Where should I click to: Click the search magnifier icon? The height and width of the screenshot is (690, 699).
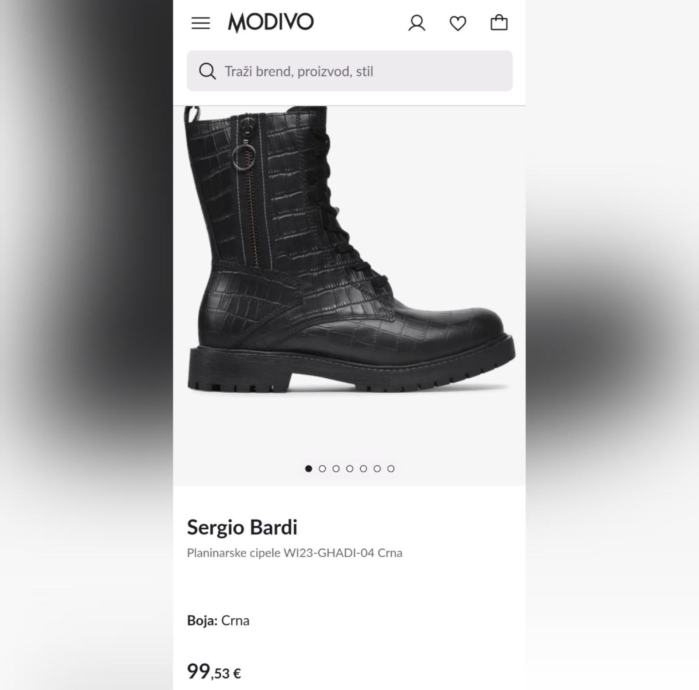207,71
